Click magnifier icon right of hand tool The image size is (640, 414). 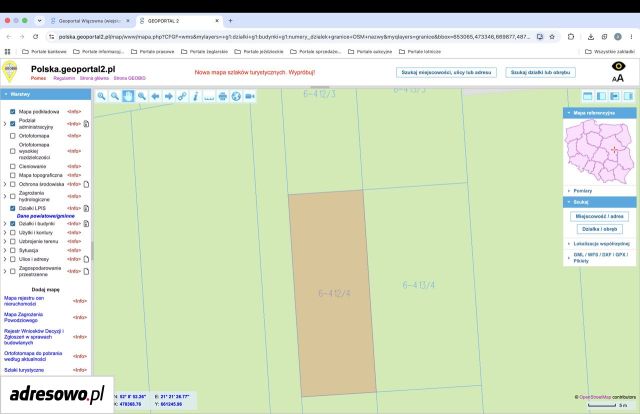coord(142,96)
